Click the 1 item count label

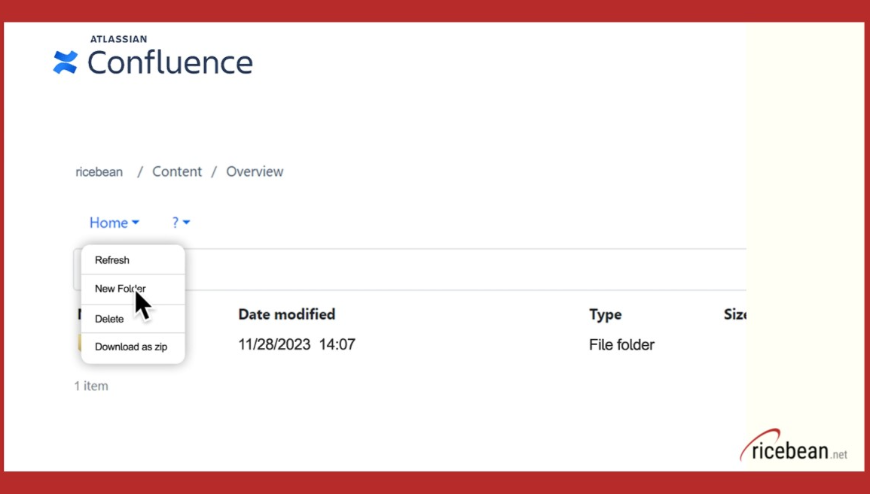pos(91,386)
